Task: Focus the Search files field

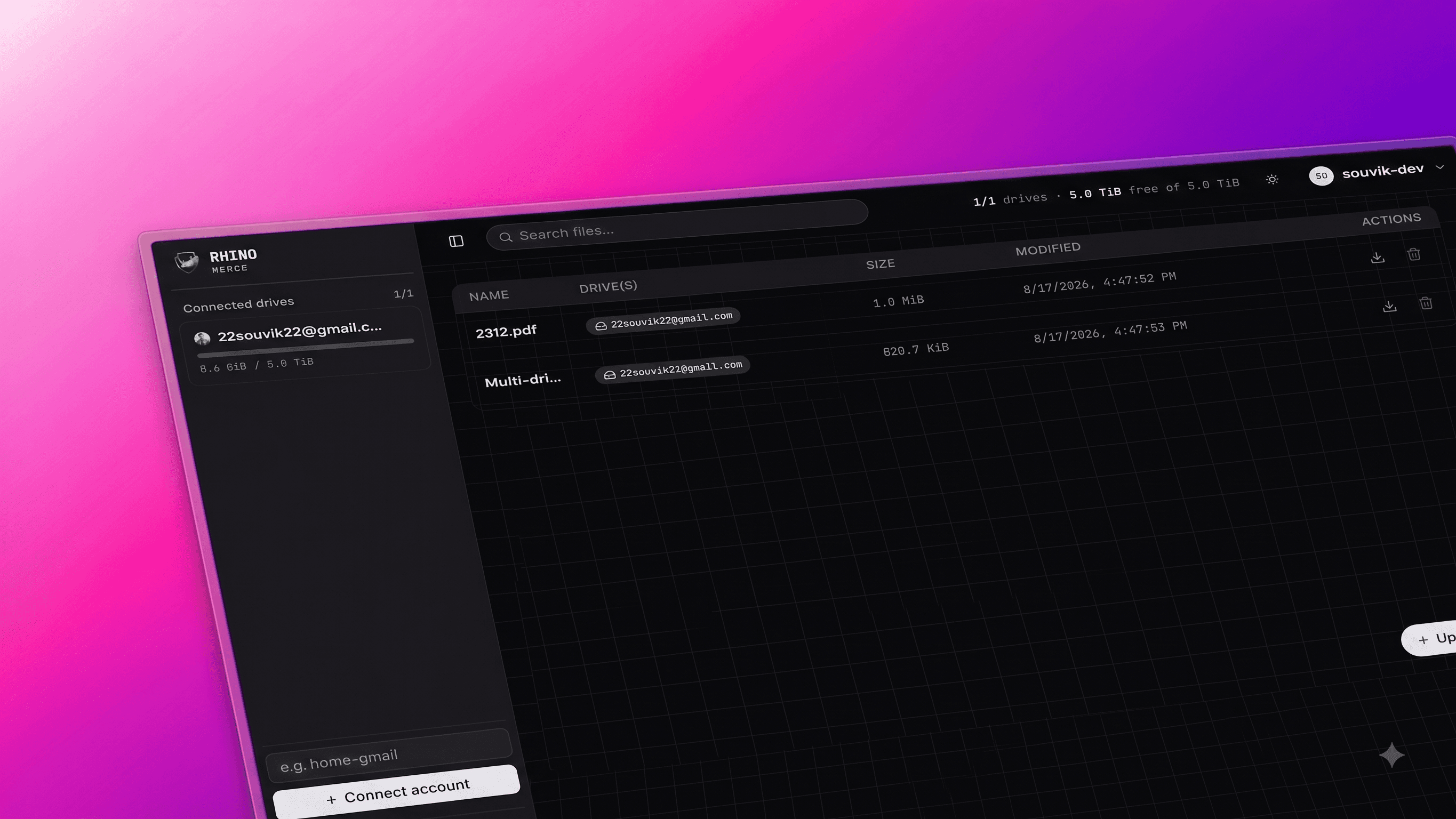Action: pos(677,224)
